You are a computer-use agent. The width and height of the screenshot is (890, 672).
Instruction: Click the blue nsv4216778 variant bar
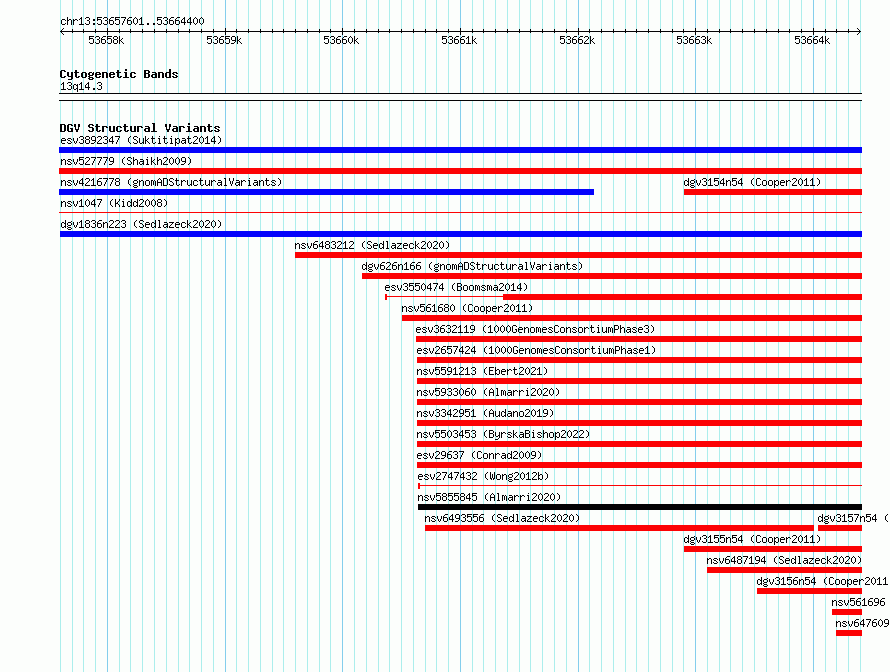326,192
